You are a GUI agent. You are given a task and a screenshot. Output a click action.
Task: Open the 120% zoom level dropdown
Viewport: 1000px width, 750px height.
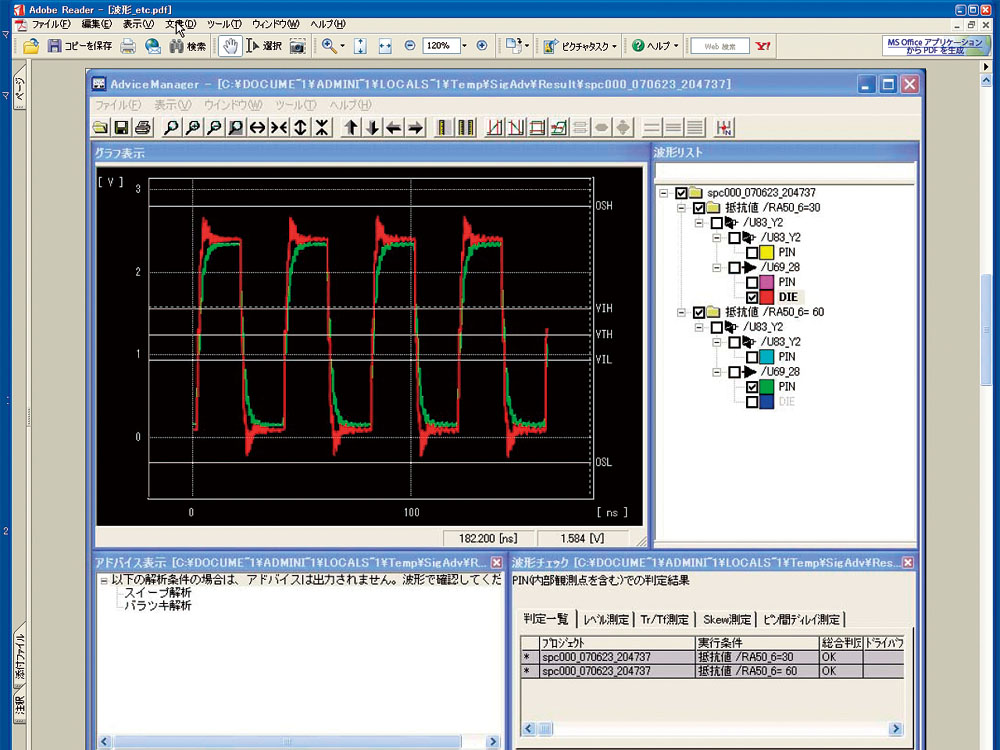pos(464,46)
